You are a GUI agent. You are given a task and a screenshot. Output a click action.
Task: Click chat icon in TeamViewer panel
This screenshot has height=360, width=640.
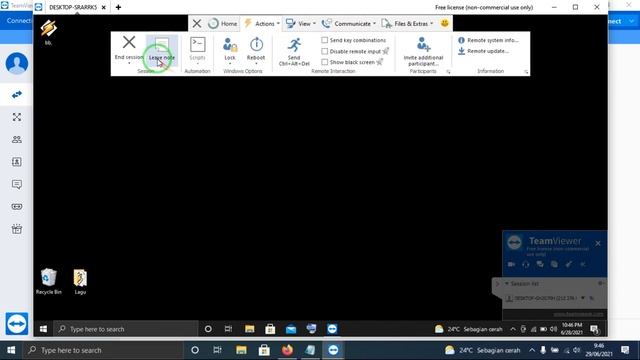coord(540,264)
